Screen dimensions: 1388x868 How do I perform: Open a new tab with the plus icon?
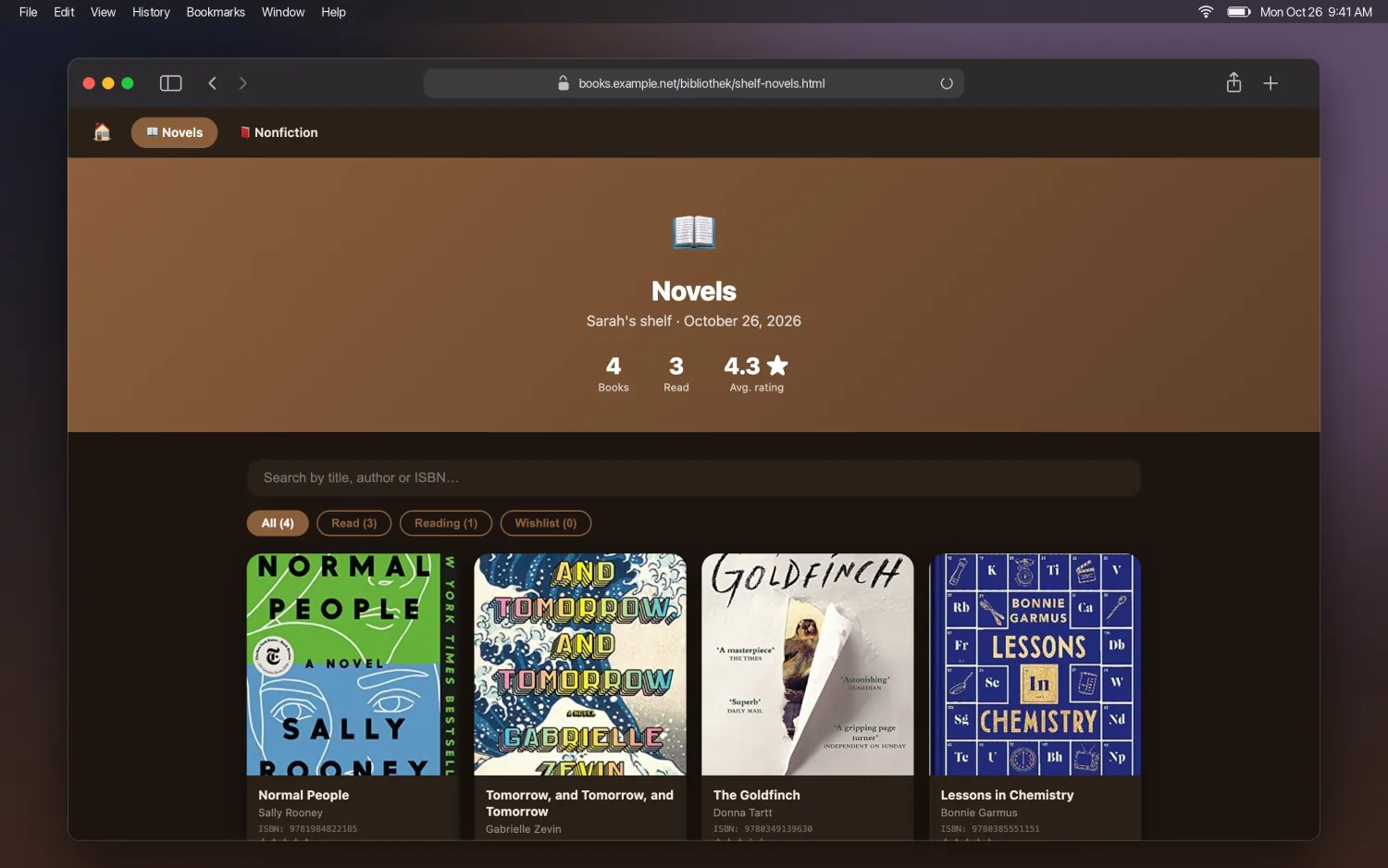click(x=1270, y=83)
